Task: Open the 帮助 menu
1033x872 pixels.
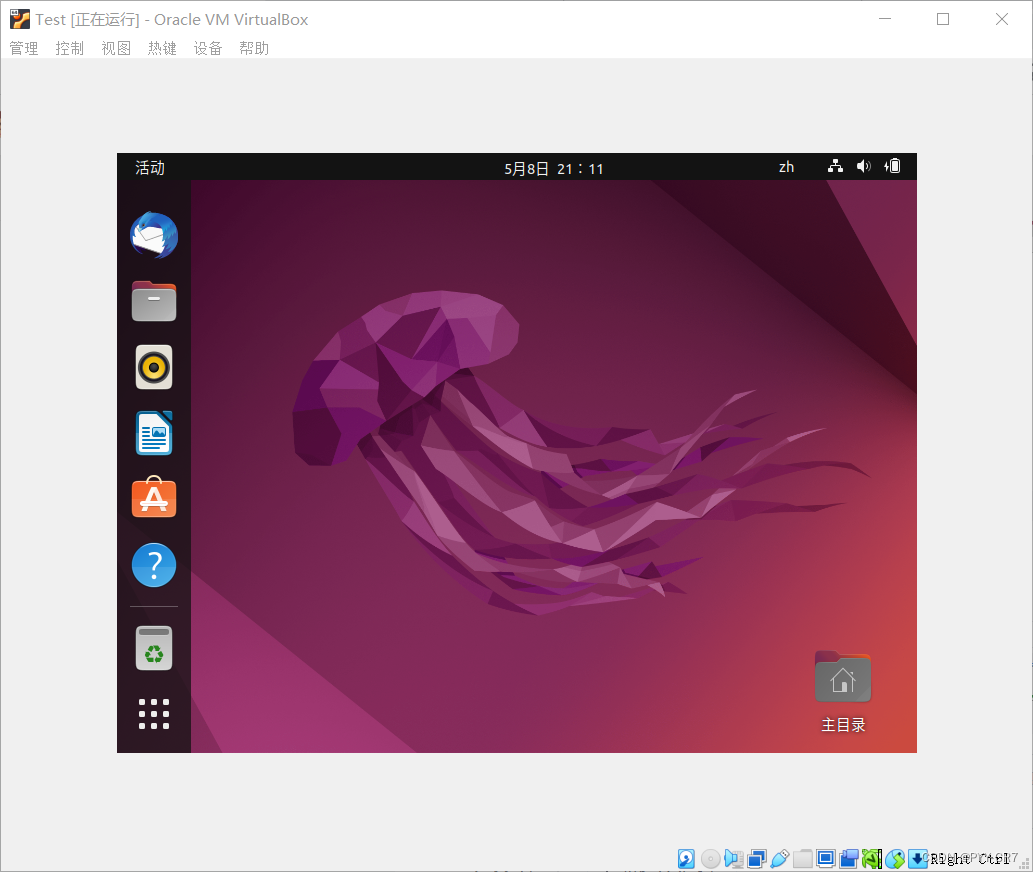Action: point(254,48)
